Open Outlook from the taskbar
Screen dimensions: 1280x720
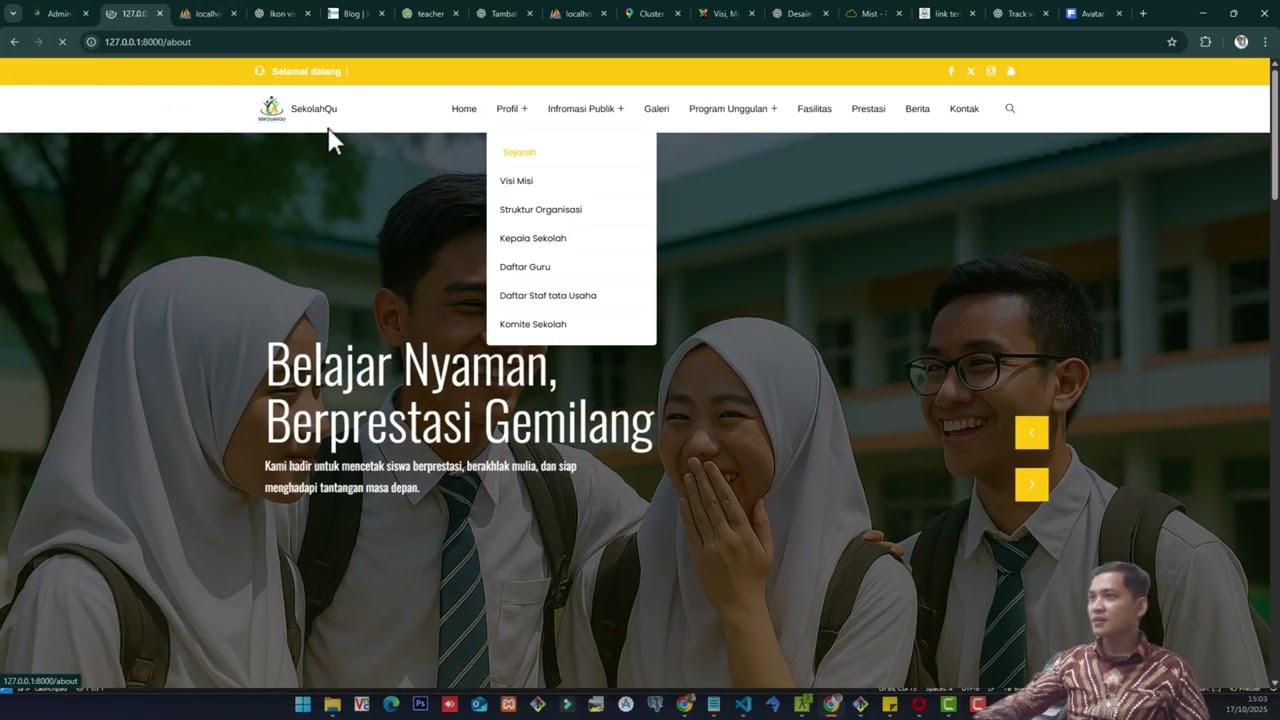pyautogui.click(x=479, y=705)
